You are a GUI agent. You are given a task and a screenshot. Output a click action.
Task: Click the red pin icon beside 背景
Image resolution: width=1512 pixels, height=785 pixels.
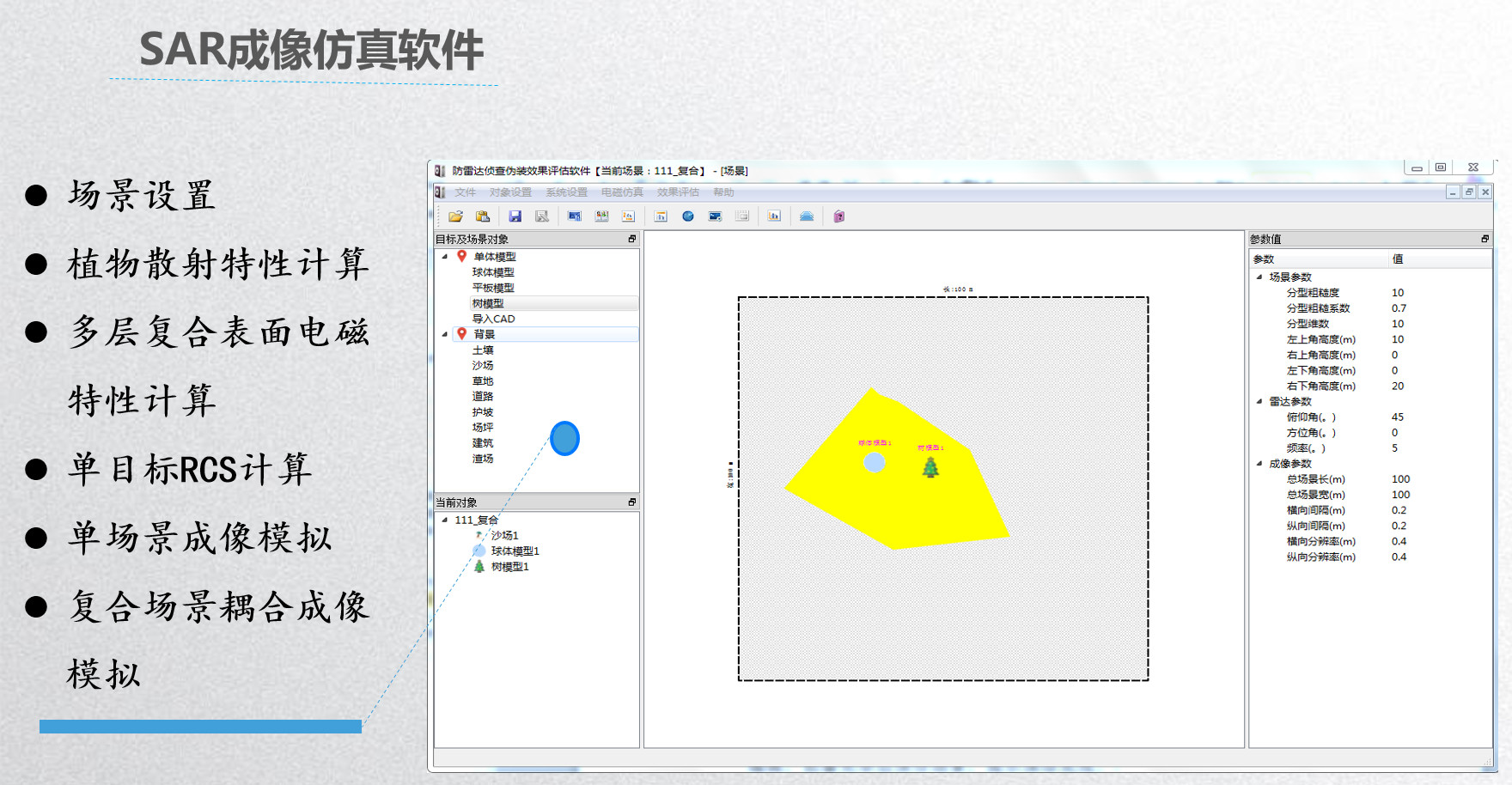pyautogui.click(x=461, y=334)
